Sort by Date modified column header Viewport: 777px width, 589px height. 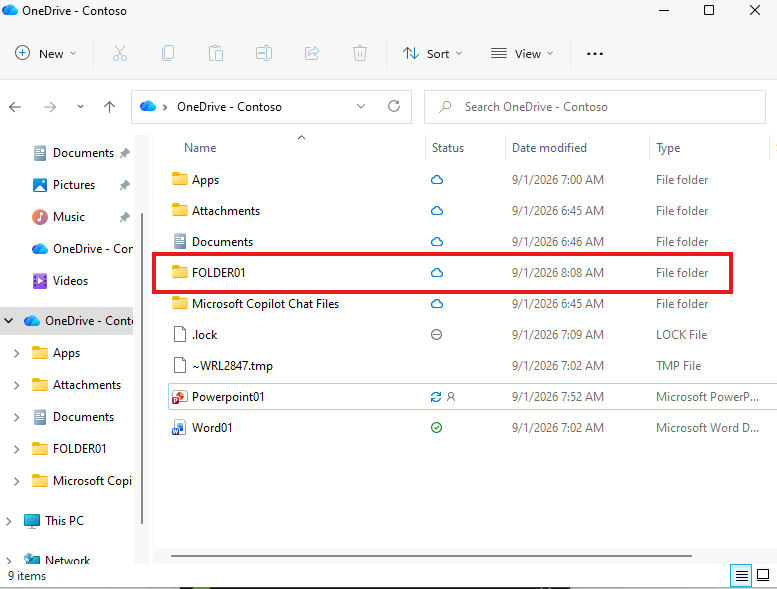[549, 148]
